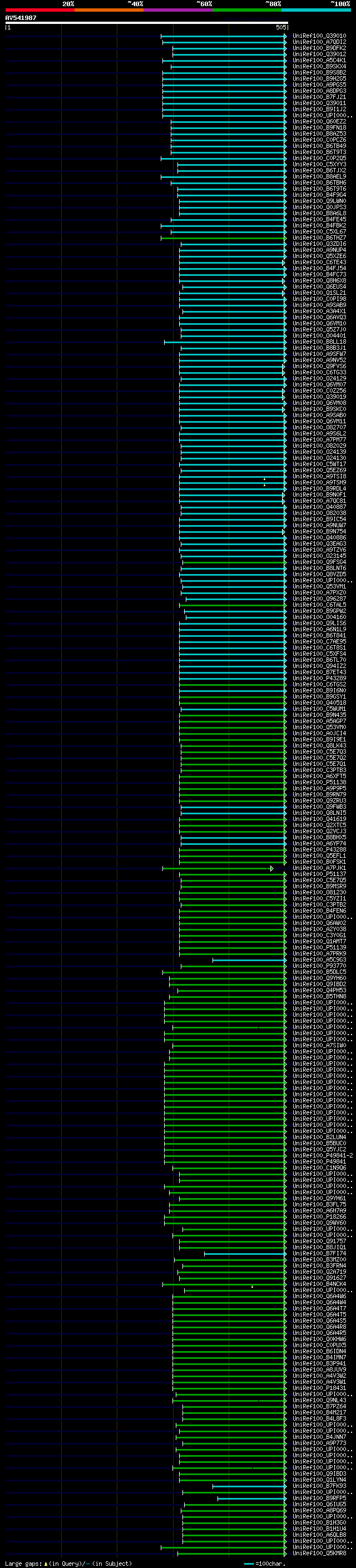Choose UniRef100_P51139 entry
The height and width of the screenshot is (1568, 356).
click(319, 947)
